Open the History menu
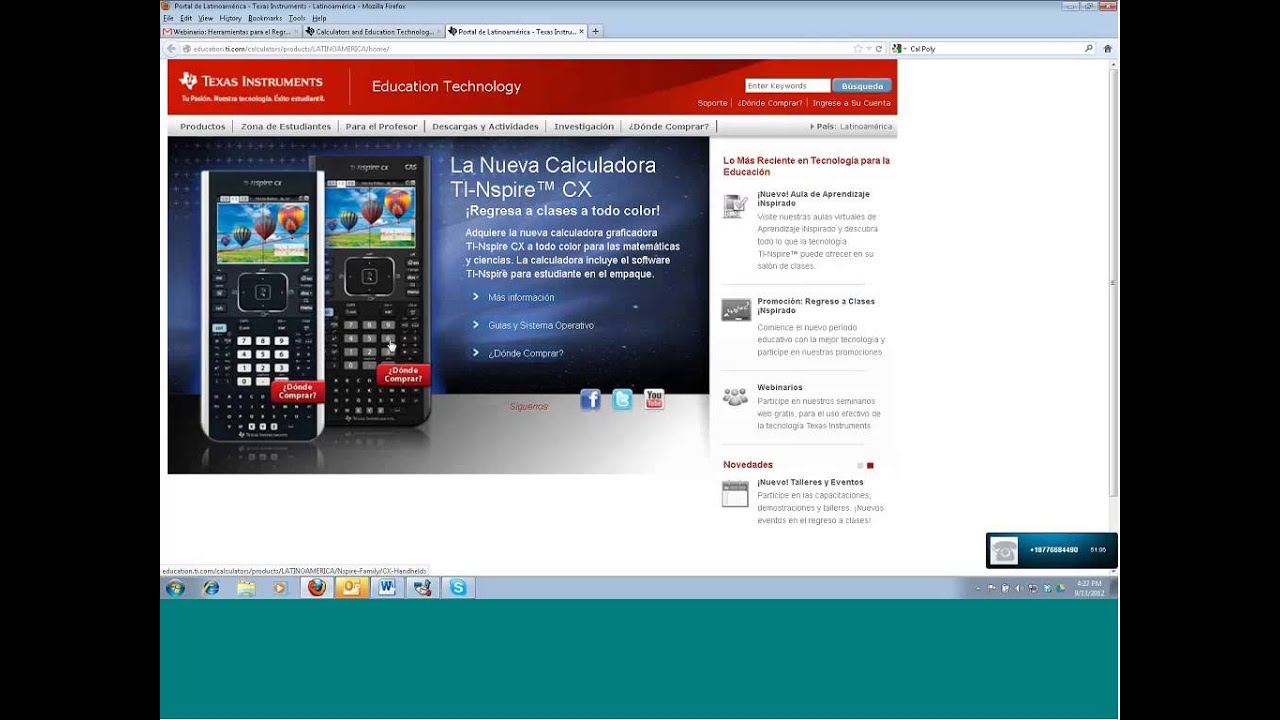This screenshot has height=720, width=1280. 230,18
